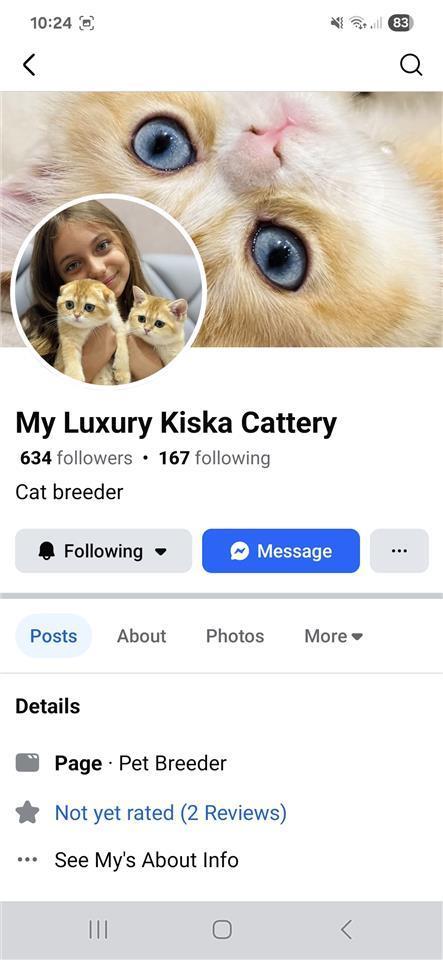Expand the More tab menu
This screenshot has height=960, width=443.
tap(333, 636)
